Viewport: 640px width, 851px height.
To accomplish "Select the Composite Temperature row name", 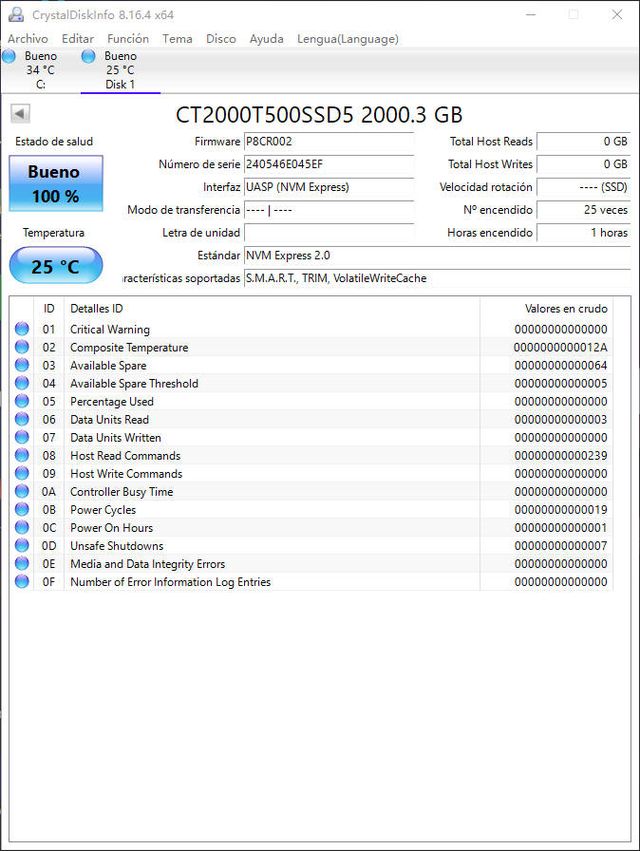I will pos(129,347).
